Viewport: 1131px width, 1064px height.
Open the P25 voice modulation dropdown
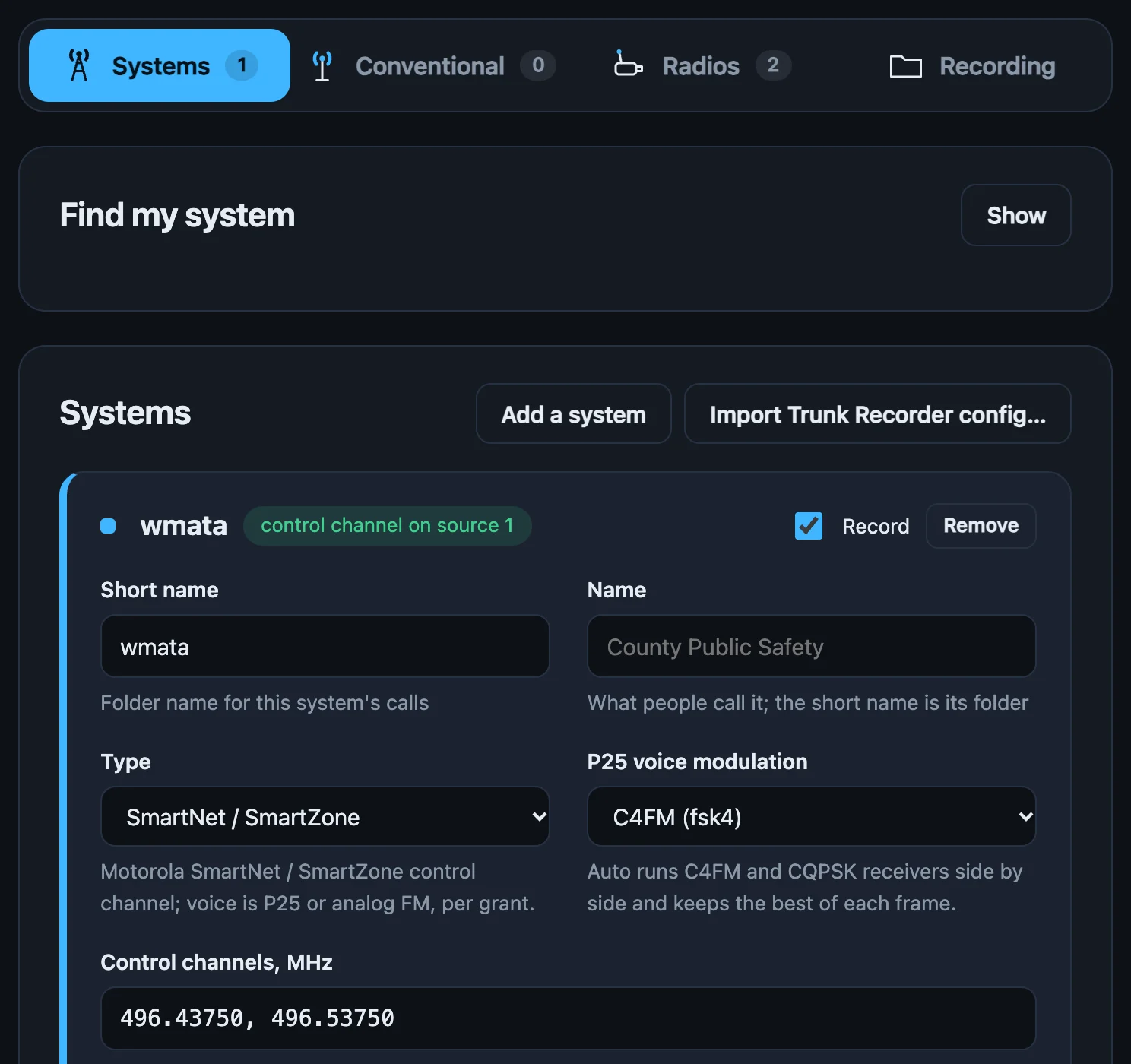[812, 817]
